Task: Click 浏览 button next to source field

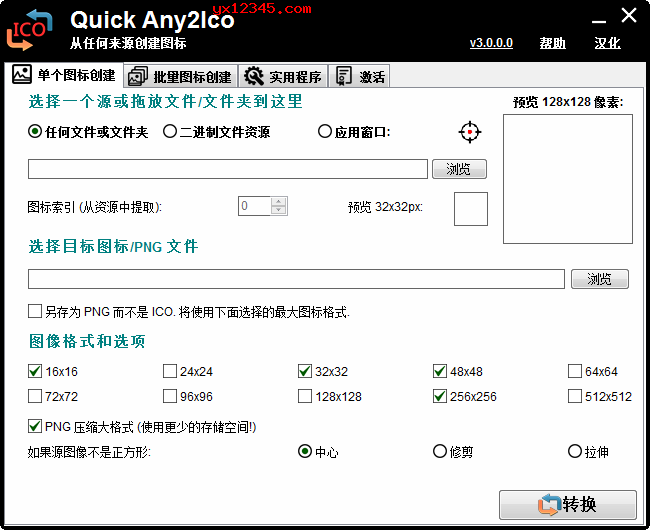Action: coord(459,169)
